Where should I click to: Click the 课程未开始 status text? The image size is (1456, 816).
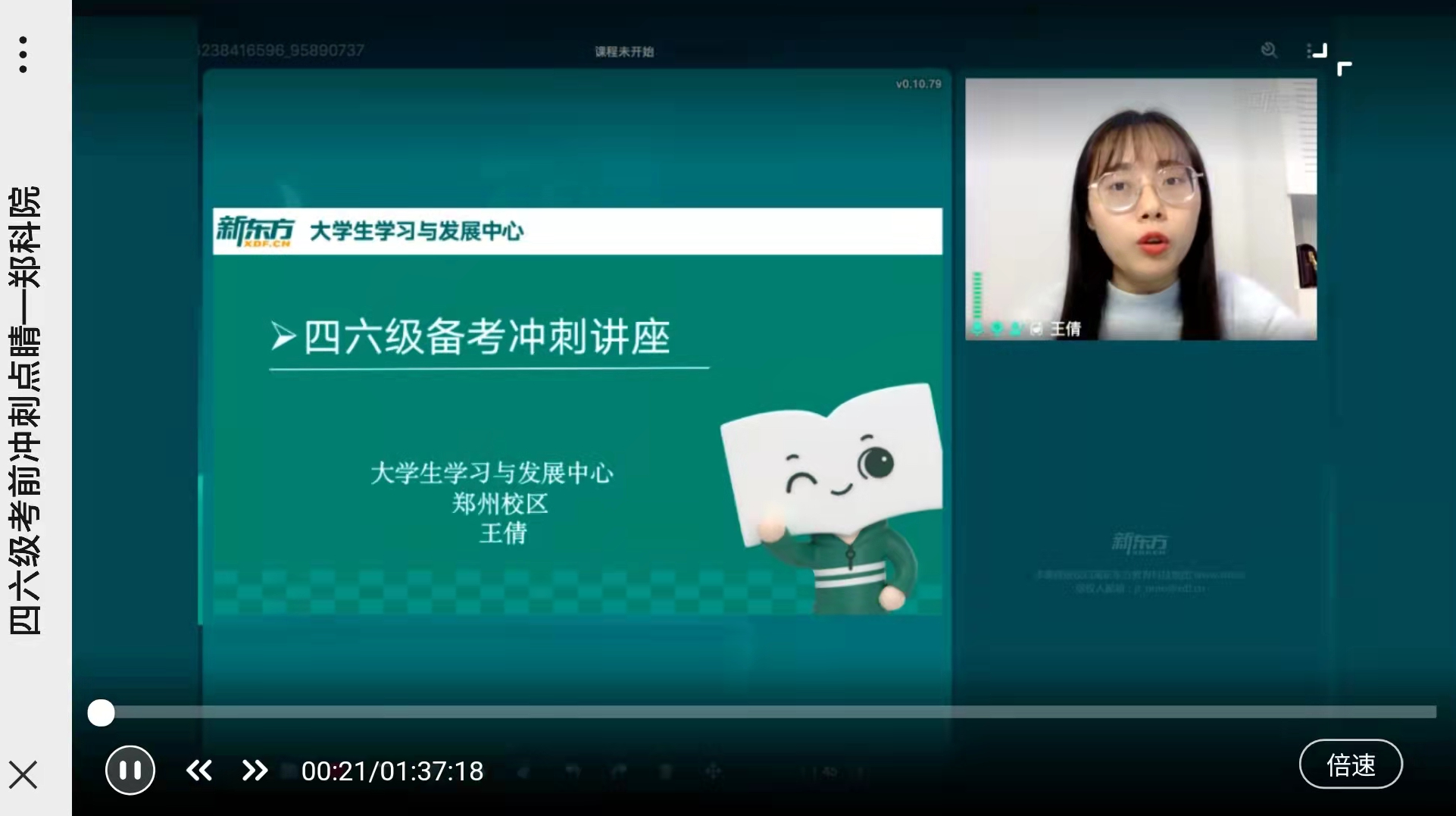(x=624, y=52)
